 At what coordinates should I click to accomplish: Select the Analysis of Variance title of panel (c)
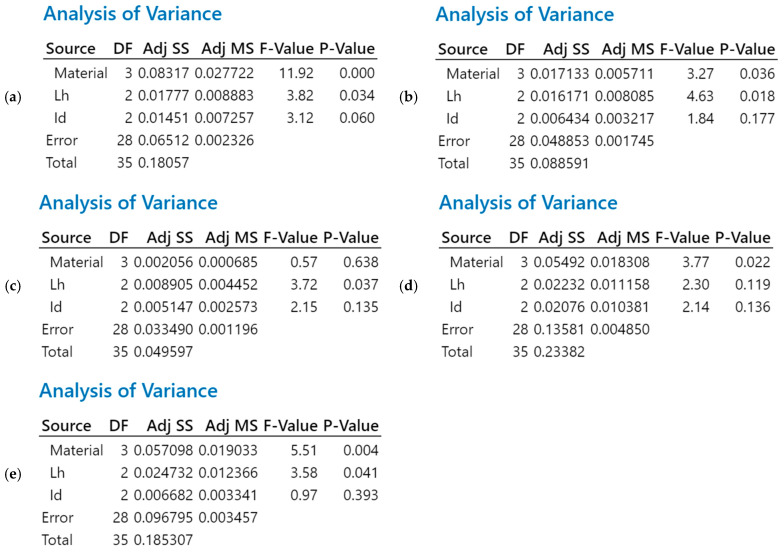pyautogui.click(x=128, y=203)
